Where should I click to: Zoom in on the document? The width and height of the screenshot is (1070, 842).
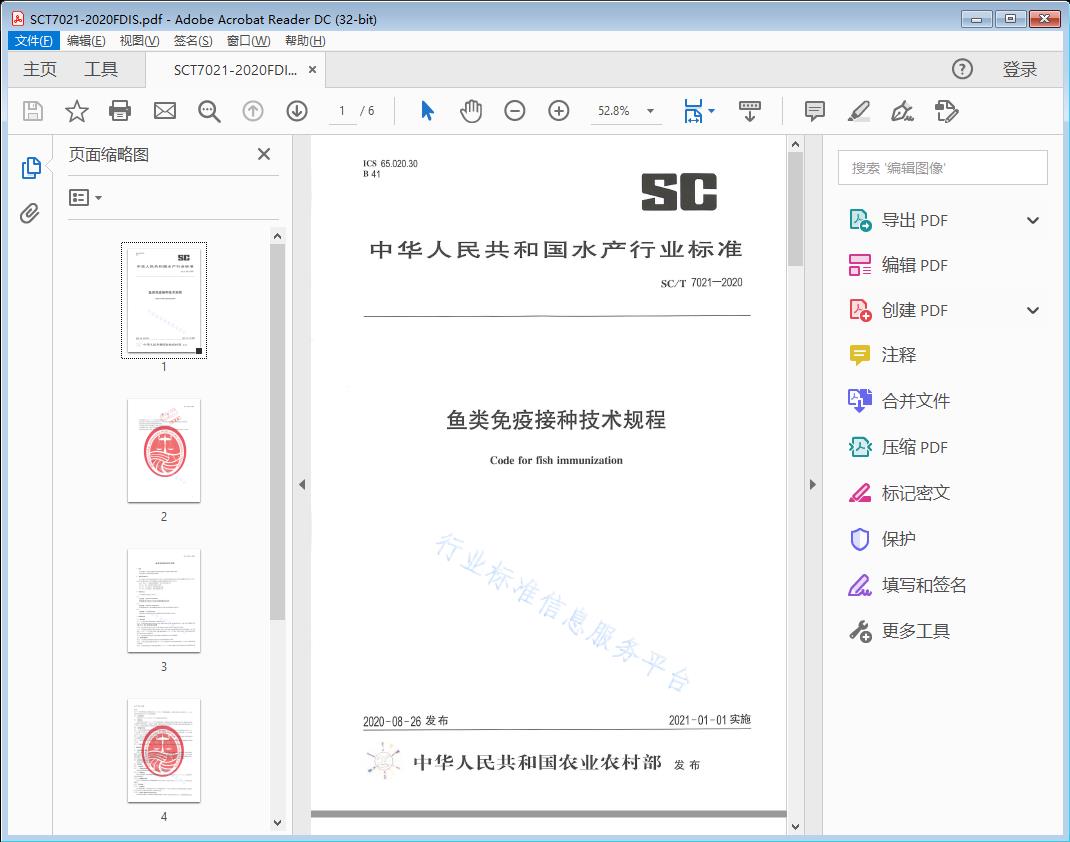(x=558, y=111)
